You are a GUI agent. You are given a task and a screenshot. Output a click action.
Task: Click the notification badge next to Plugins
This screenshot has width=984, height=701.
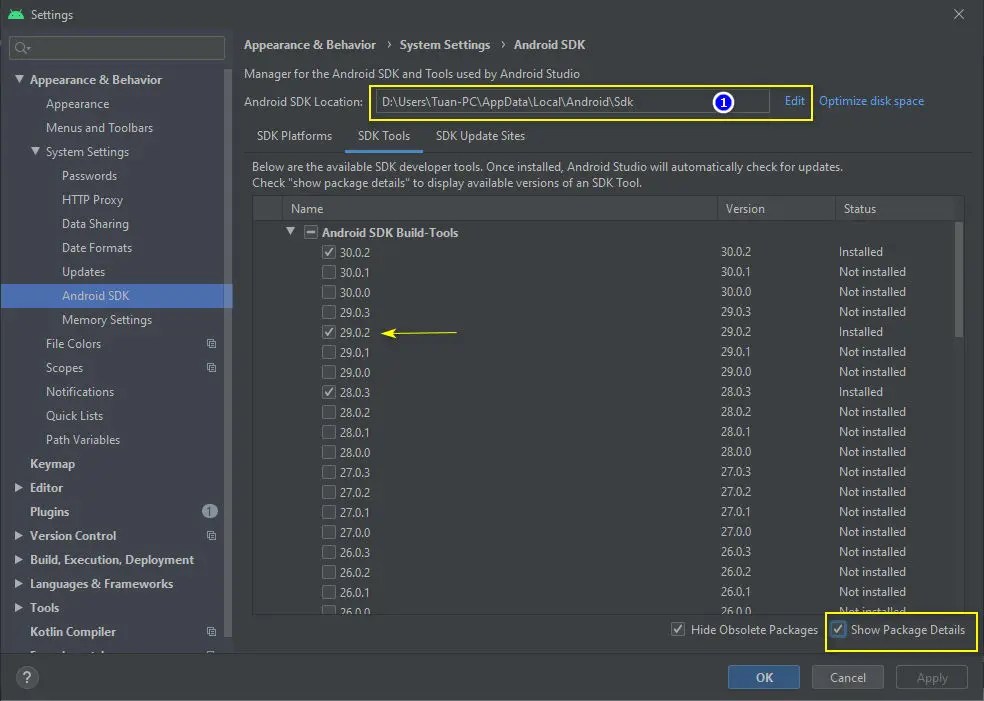coord(210,511)
